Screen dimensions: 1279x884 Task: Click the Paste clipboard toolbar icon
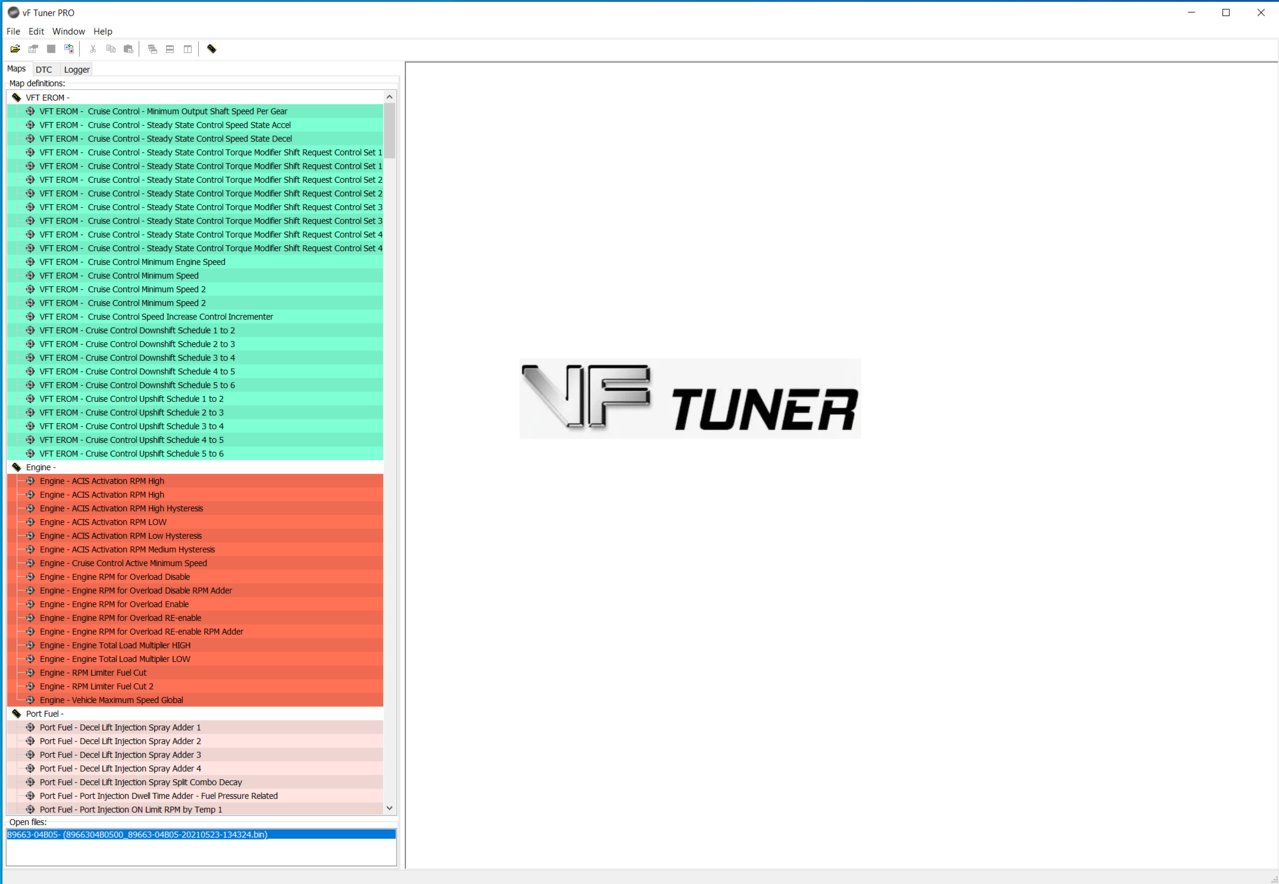(128, 49)
